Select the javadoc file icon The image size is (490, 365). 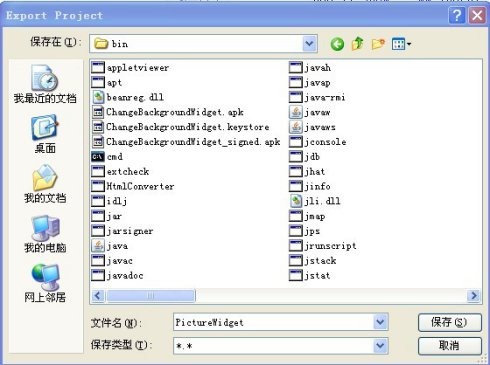[98, 275]
